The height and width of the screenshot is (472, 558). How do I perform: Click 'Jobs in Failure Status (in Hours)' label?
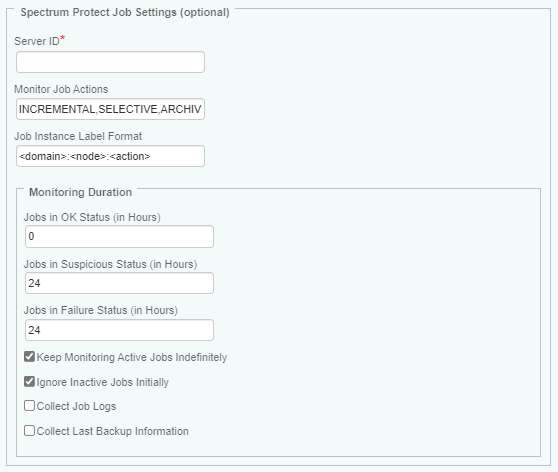coord(101,310)
